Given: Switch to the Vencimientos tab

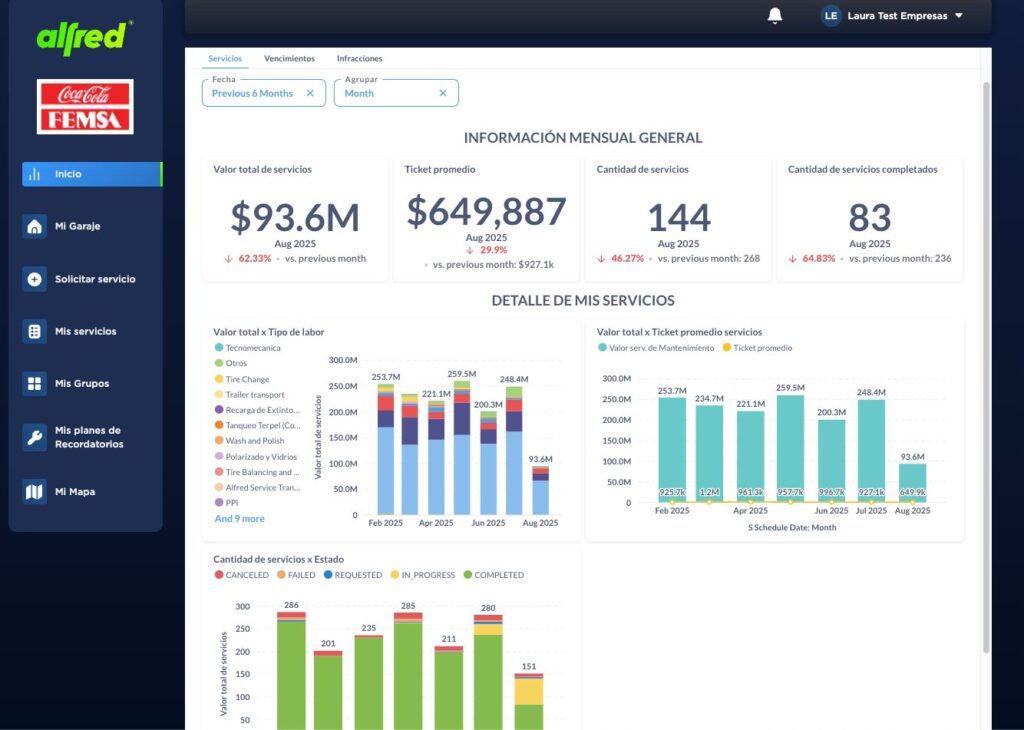Looking at the screenshot, I should [289, 59].
